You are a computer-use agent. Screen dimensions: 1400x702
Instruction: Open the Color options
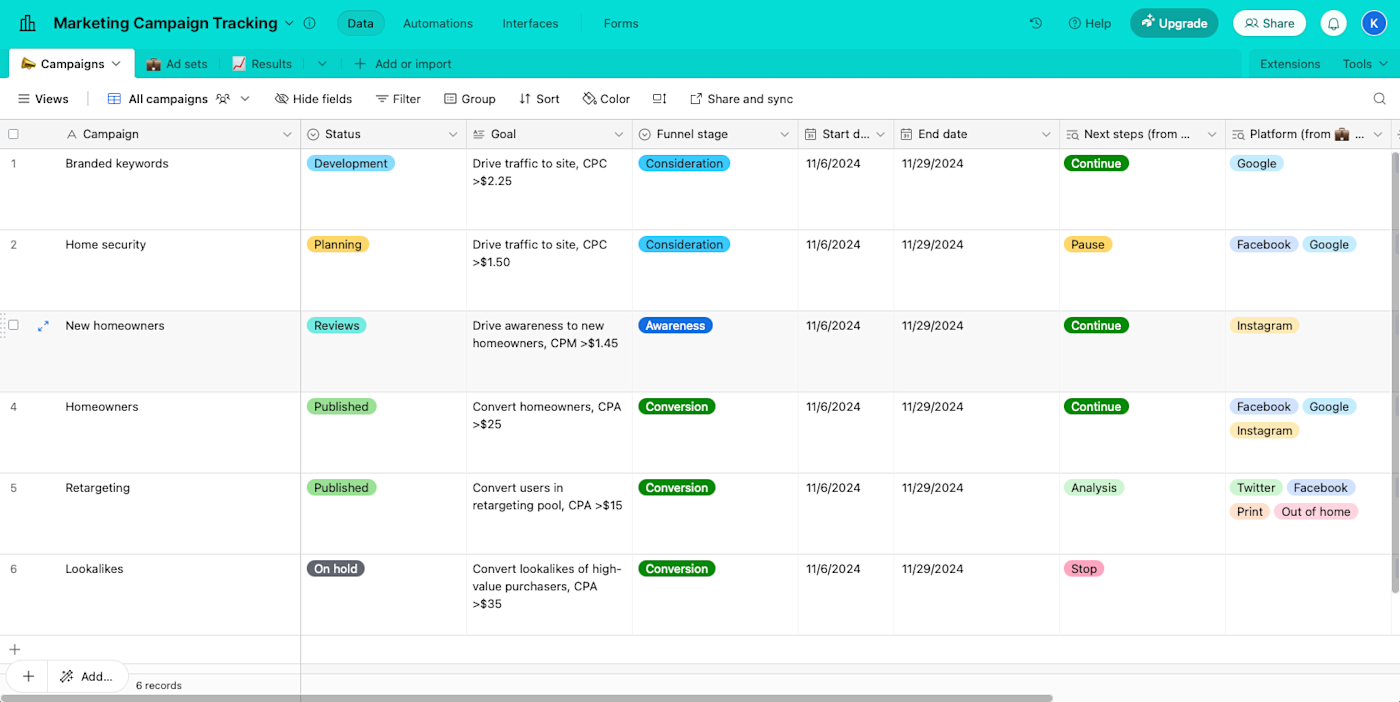coord(606,99)
